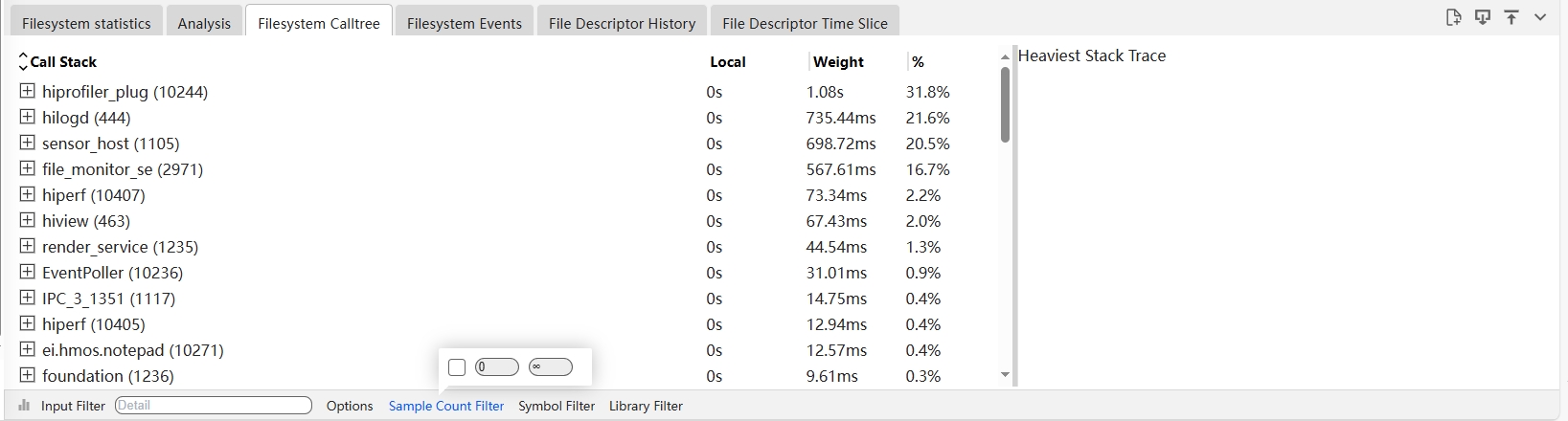The image size is (1568, 421).
Task: Click the upload-to-top arrow icon
Action: tap(1511, 17)
